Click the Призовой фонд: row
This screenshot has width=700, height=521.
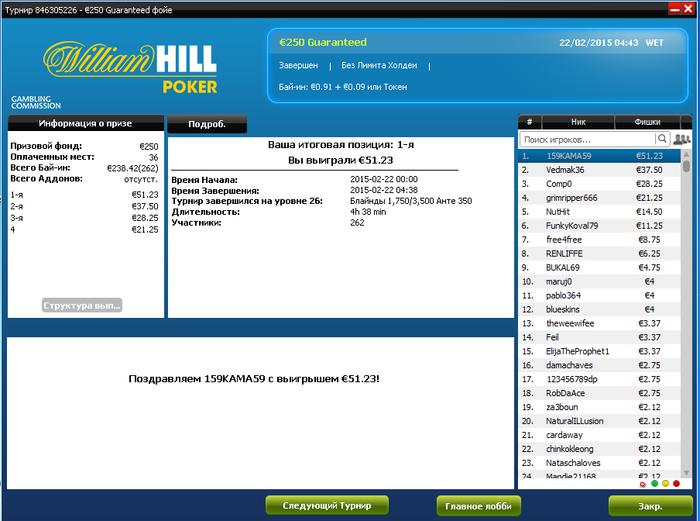coord(84,146)
